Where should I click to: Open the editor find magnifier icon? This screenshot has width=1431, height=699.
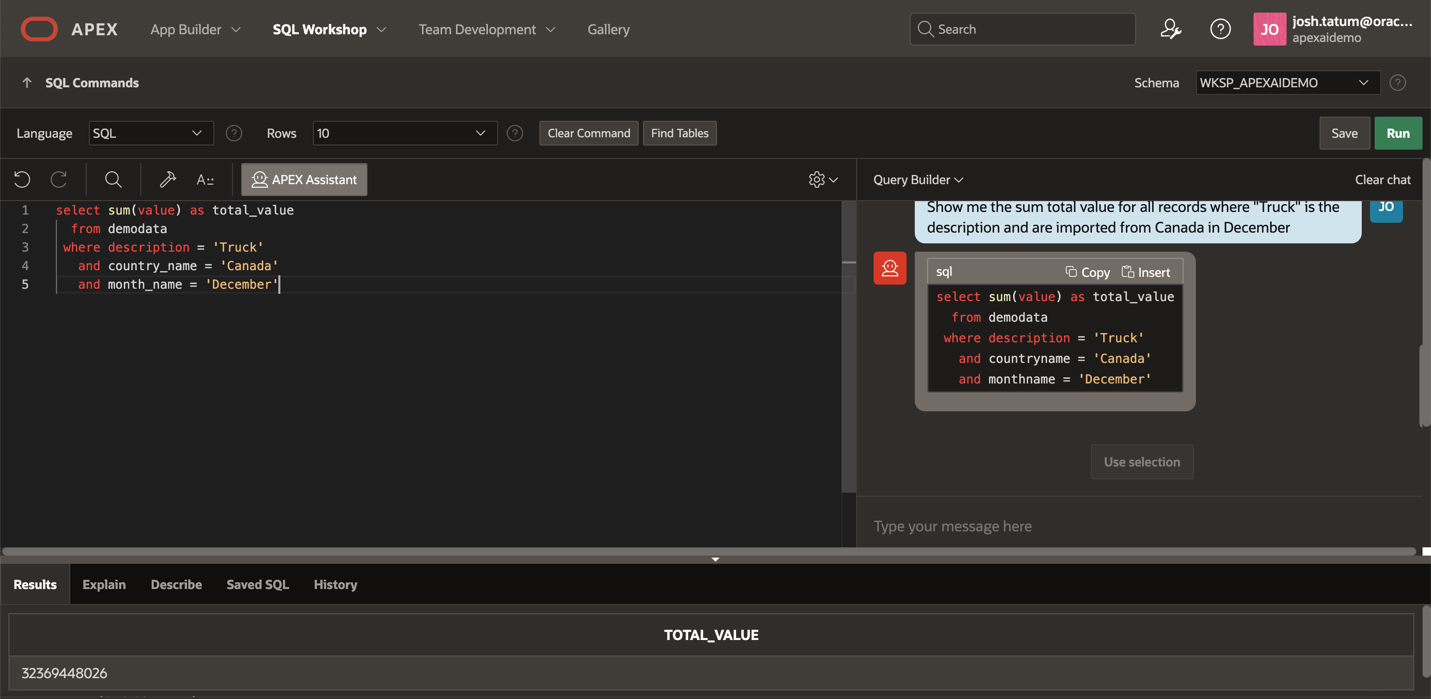(113, 179)
